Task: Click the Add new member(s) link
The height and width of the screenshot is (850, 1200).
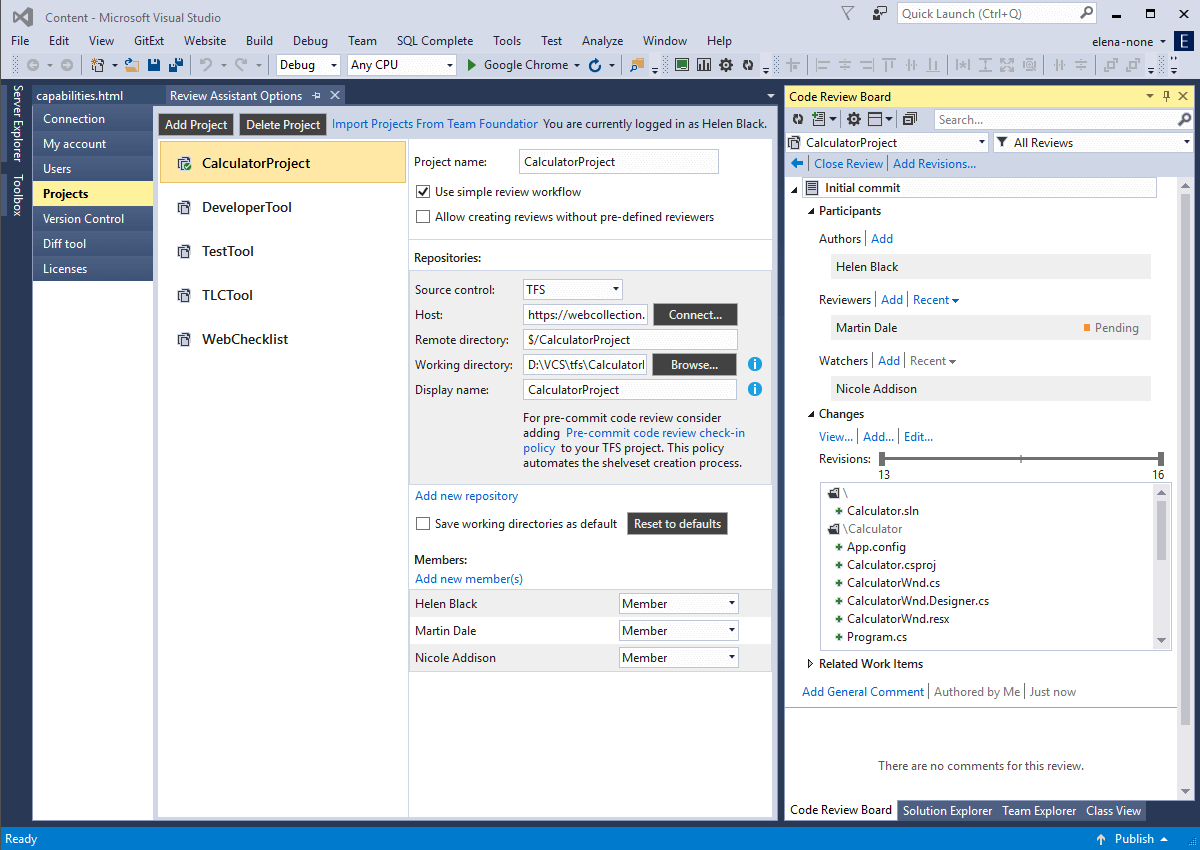Action: (469, 578)
